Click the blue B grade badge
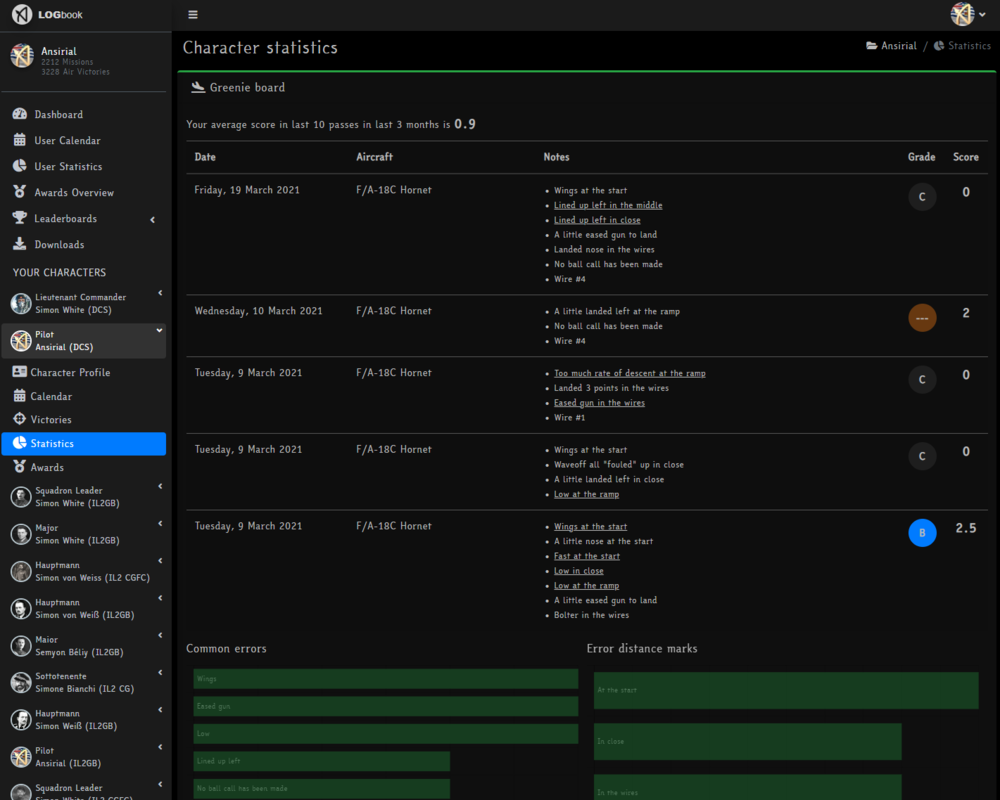 [x=922, y=533]
